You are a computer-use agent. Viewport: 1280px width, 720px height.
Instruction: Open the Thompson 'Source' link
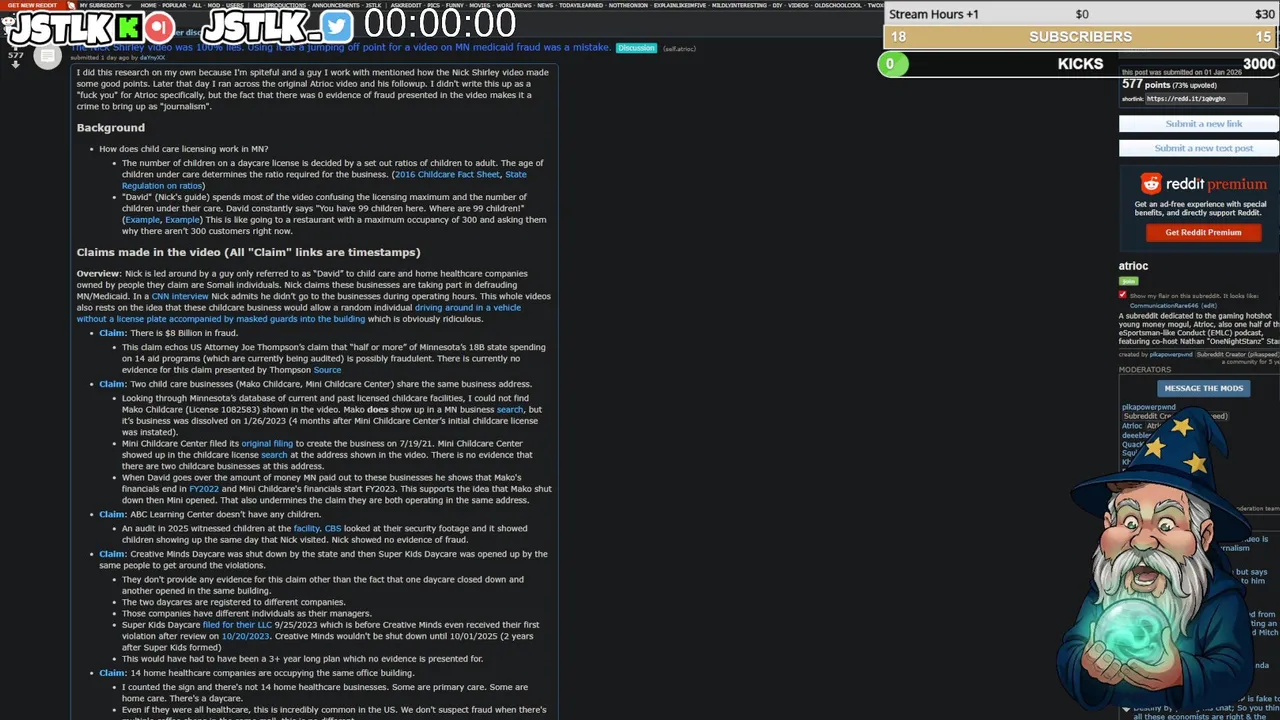point(327,370)
